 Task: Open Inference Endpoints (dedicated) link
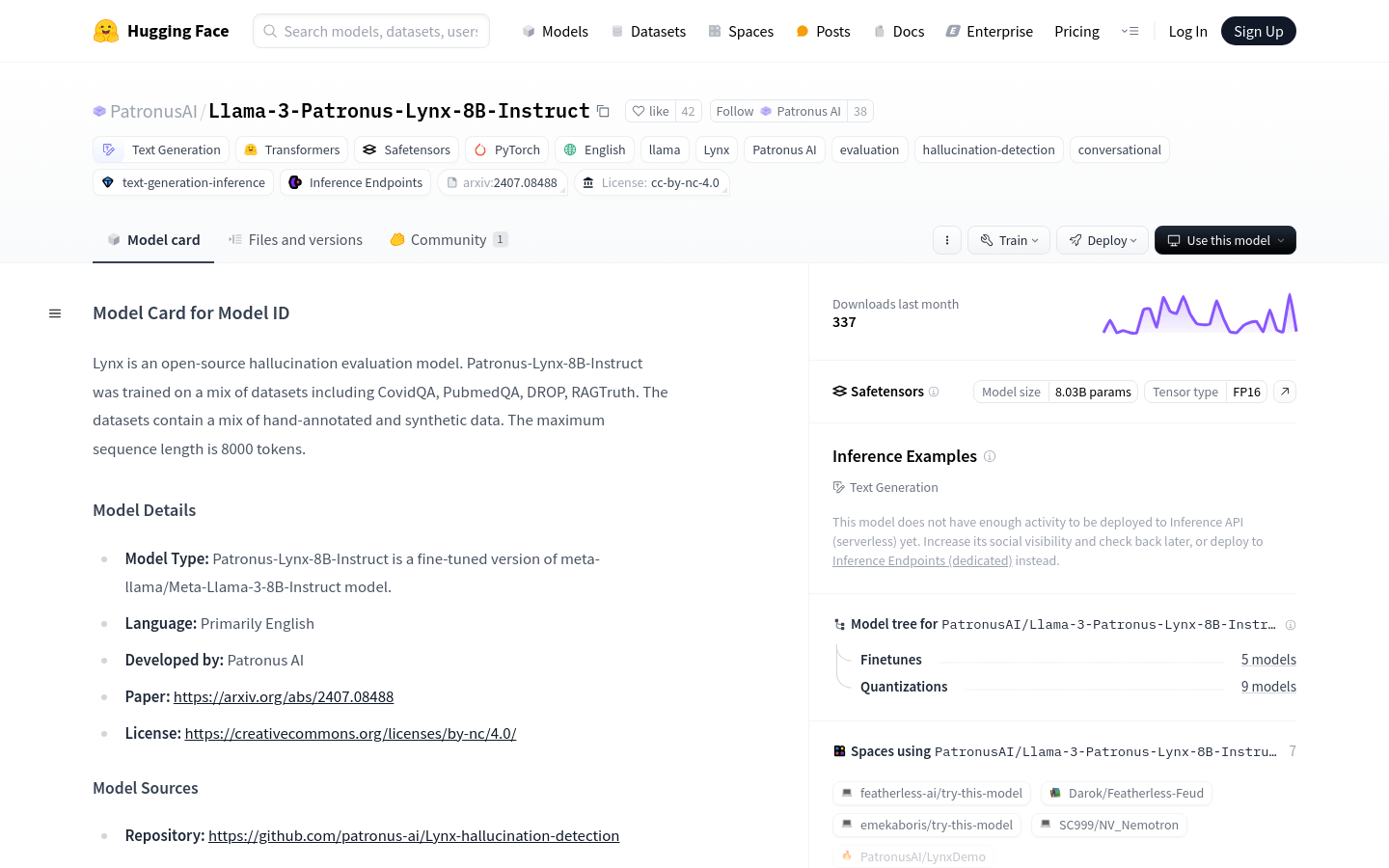click(x=922, y=560)
